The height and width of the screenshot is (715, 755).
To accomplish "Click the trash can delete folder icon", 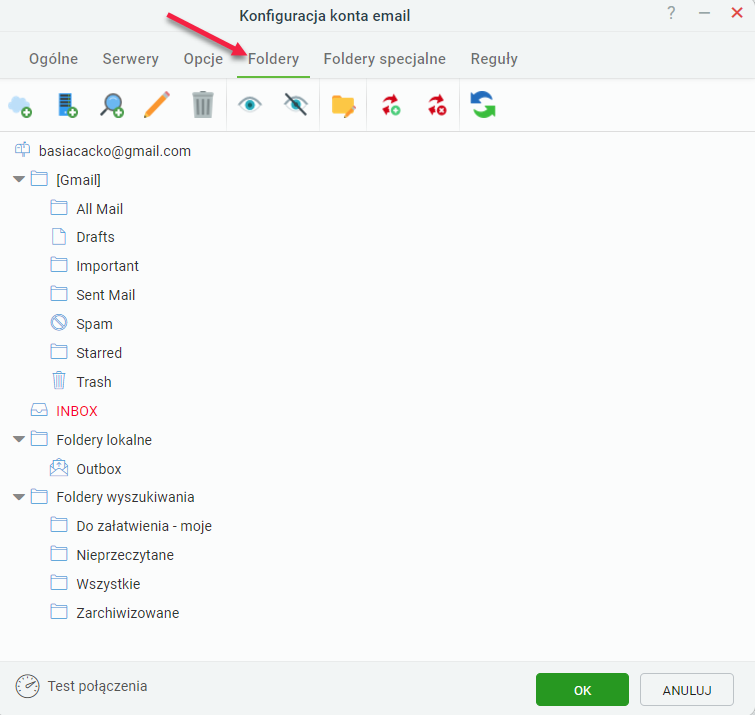I will point(203,104).
